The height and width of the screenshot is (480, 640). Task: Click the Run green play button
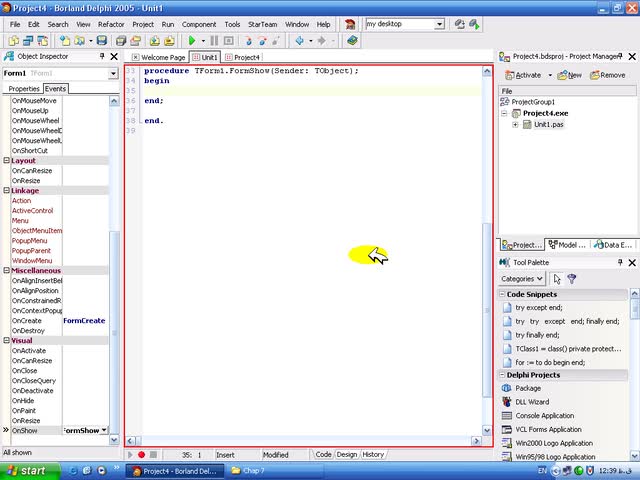pos(191,40)
